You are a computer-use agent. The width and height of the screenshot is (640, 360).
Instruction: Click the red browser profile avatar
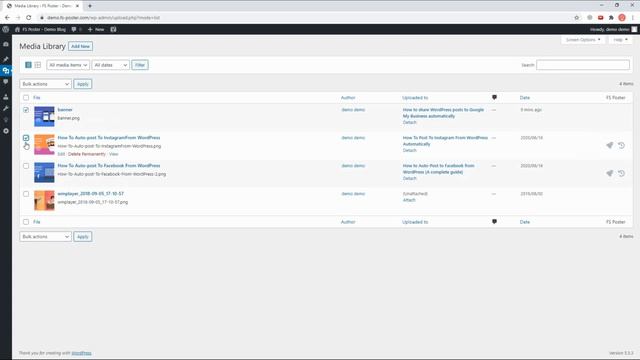(x=622, y=18)
